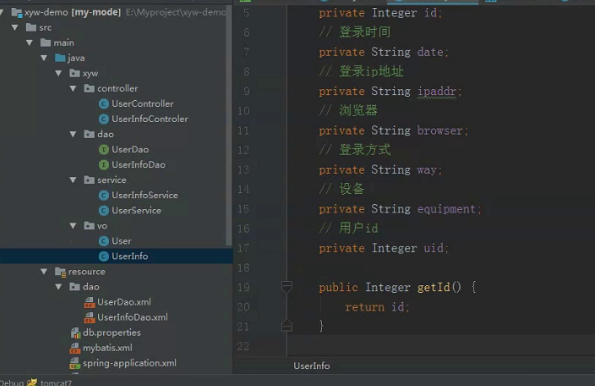Click the project tree vertical scrollbar
This screenshot has width=595, height=386.
tap(229, 125)
